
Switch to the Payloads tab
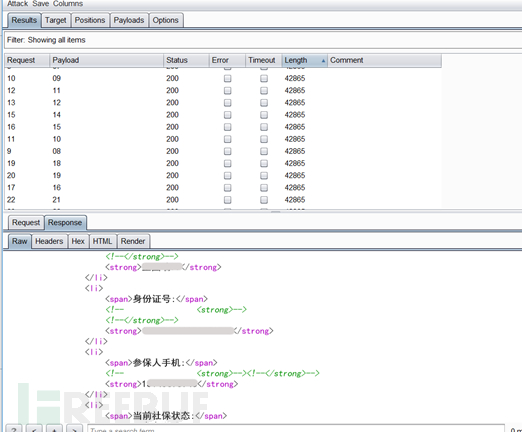coord(129,20)
